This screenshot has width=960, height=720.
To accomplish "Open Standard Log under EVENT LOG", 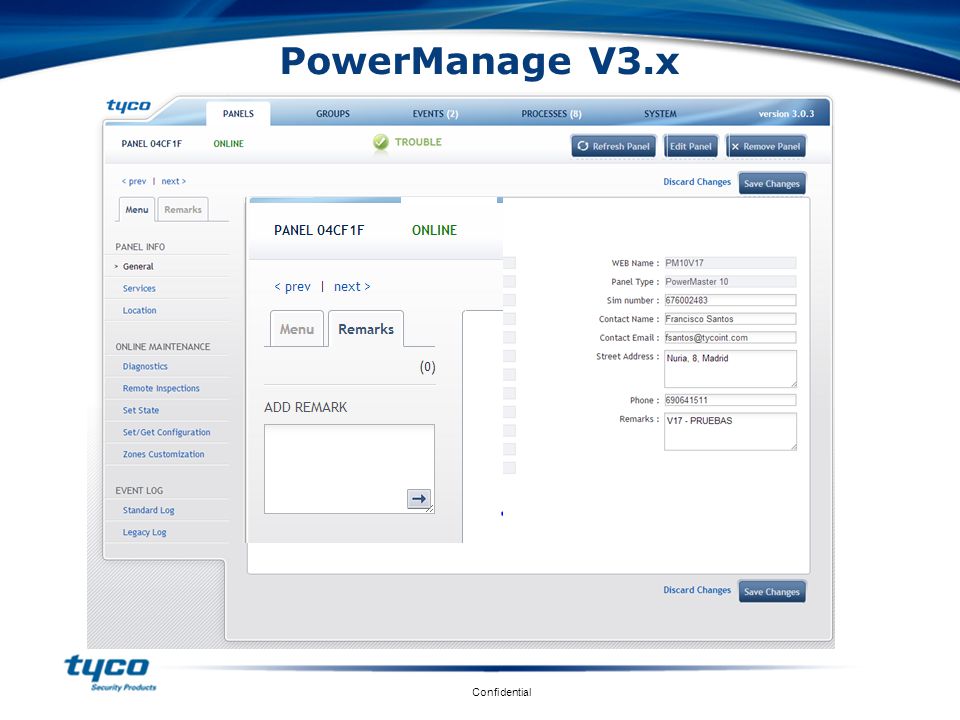I will point(149,510).
